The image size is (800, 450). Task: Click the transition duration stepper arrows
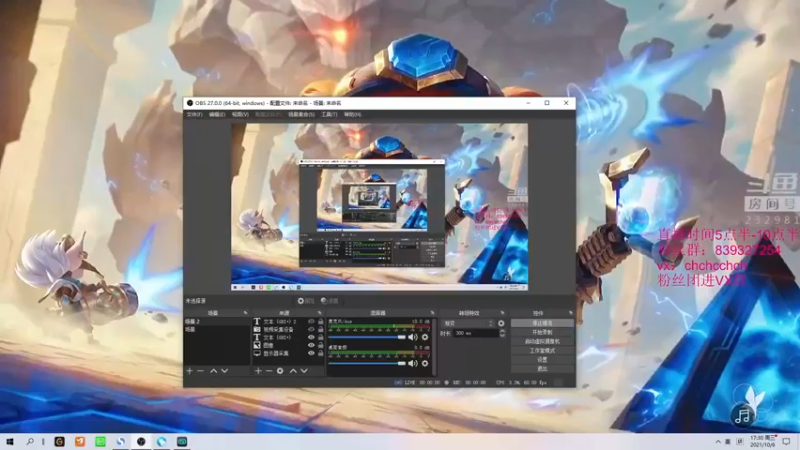502,333
